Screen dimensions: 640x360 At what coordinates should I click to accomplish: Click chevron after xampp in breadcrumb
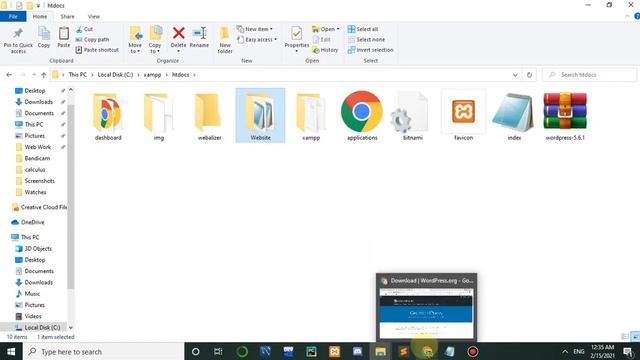(167, 75)
